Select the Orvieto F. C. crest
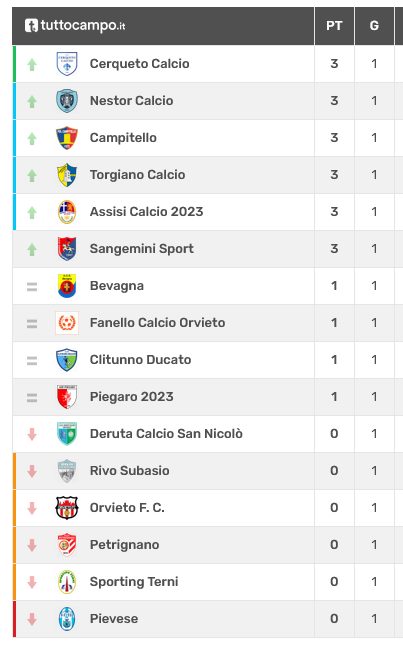The image size is (403, 650). [x=67, y=507]
